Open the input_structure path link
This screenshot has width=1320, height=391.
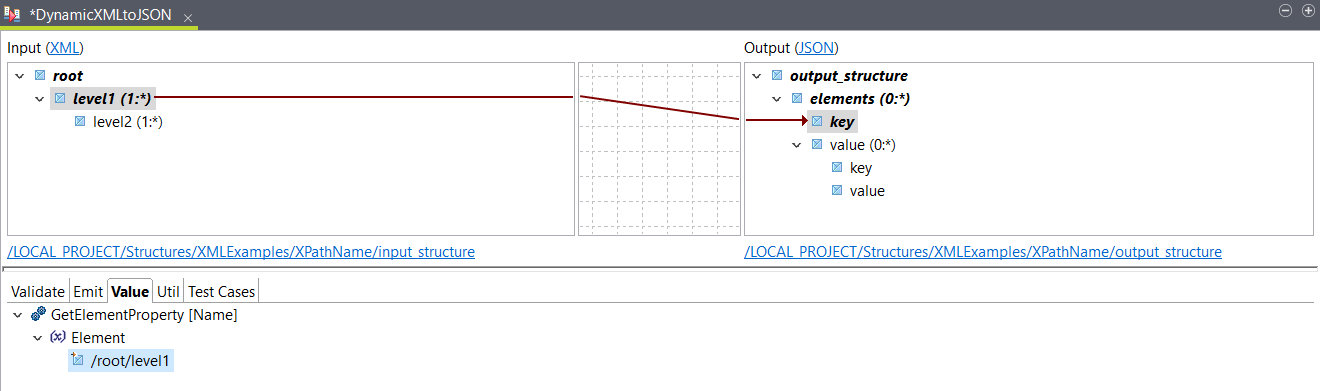point(241,252)
